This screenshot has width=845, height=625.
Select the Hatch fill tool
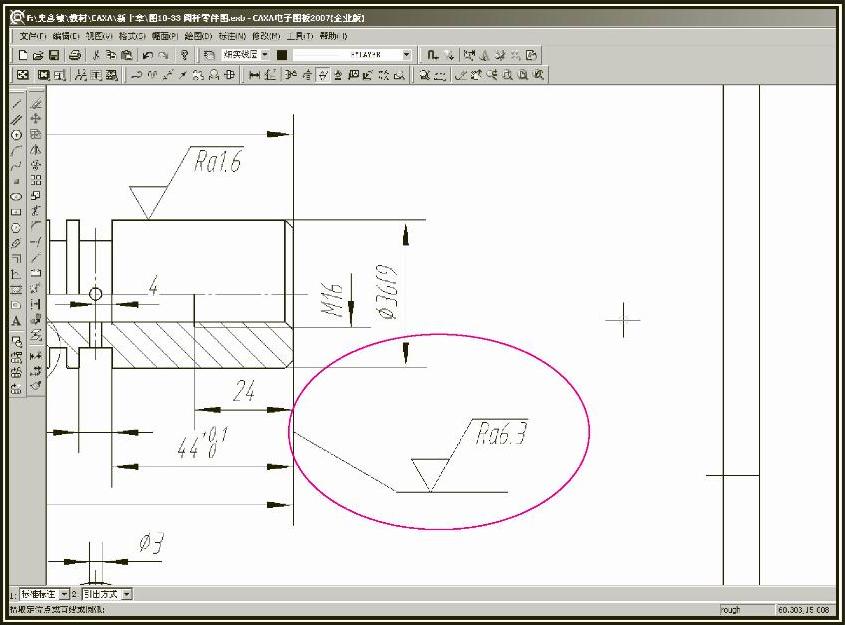tap(17, 290)
